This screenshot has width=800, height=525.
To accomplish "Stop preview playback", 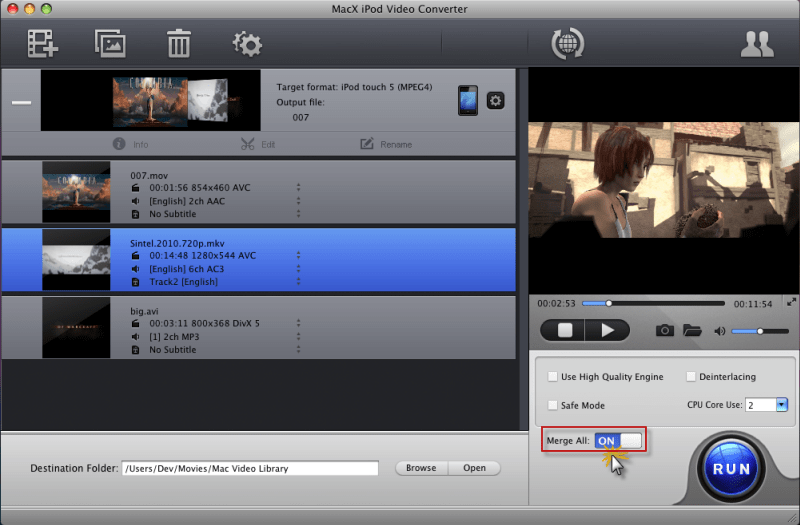I will pyautogui.click(x=563, y=331).
